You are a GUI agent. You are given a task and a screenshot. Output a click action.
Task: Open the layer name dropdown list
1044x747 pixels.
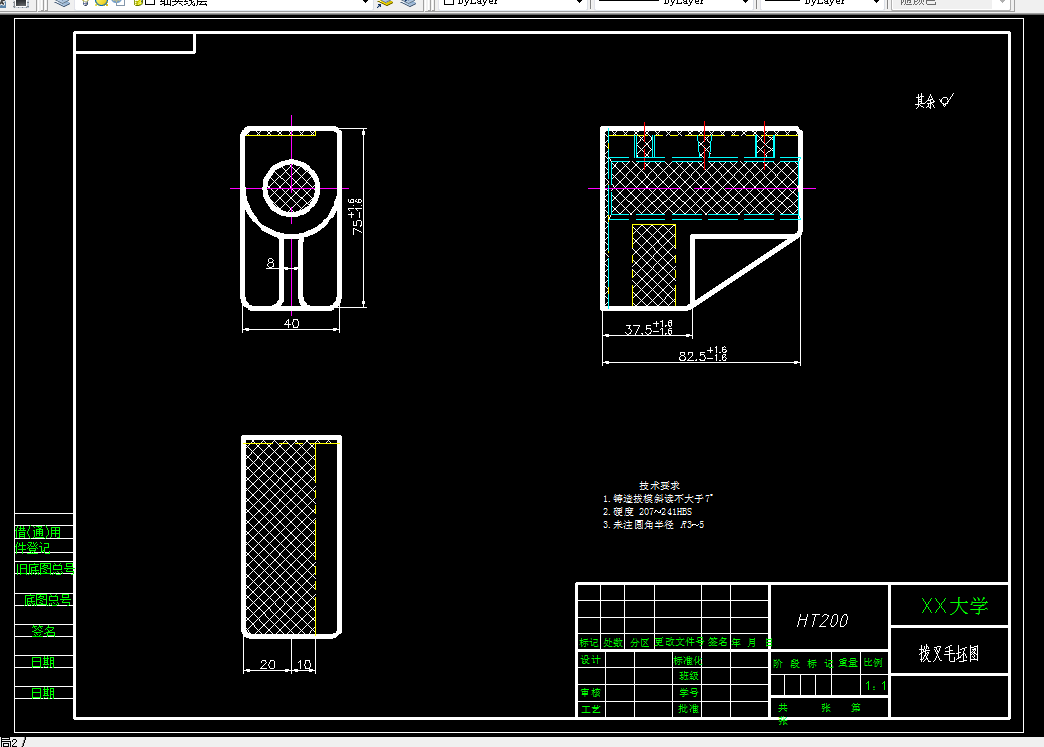point(365,3)
